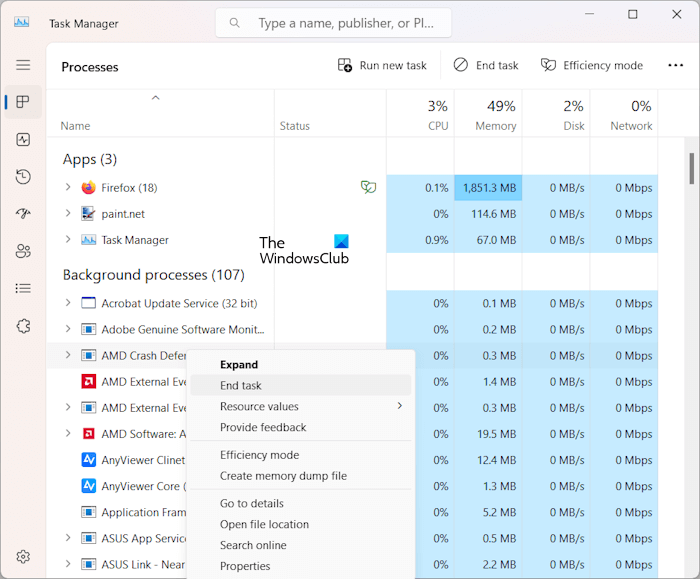Toggle the hamburger navigation menu
Viewport: 700px width, 579px height.
[23, 65]
